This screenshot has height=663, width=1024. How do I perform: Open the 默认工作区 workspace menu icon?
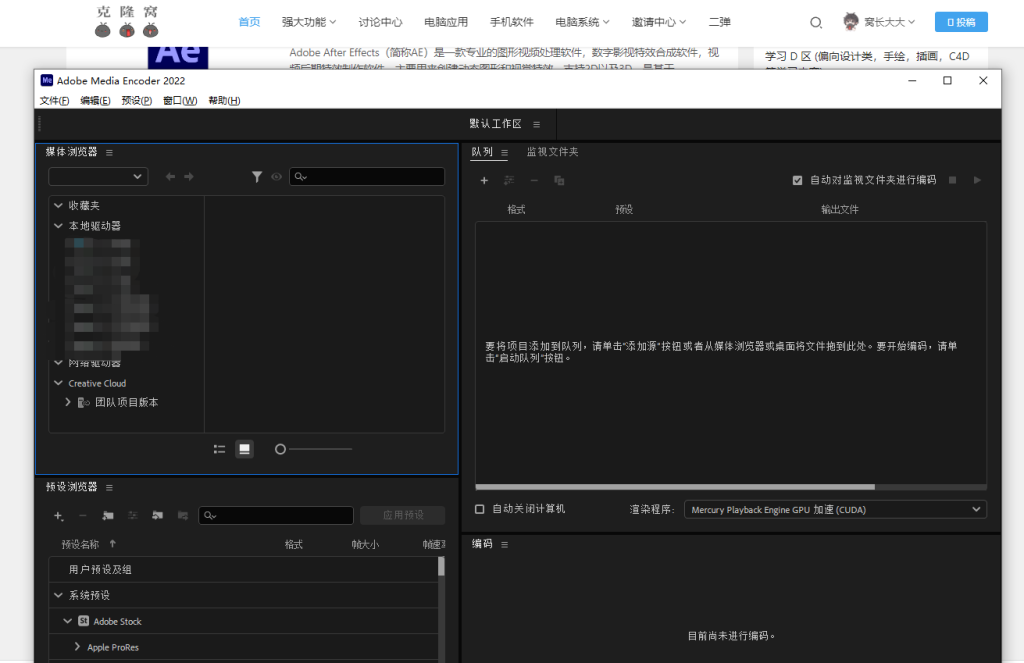tap(536, 125)
